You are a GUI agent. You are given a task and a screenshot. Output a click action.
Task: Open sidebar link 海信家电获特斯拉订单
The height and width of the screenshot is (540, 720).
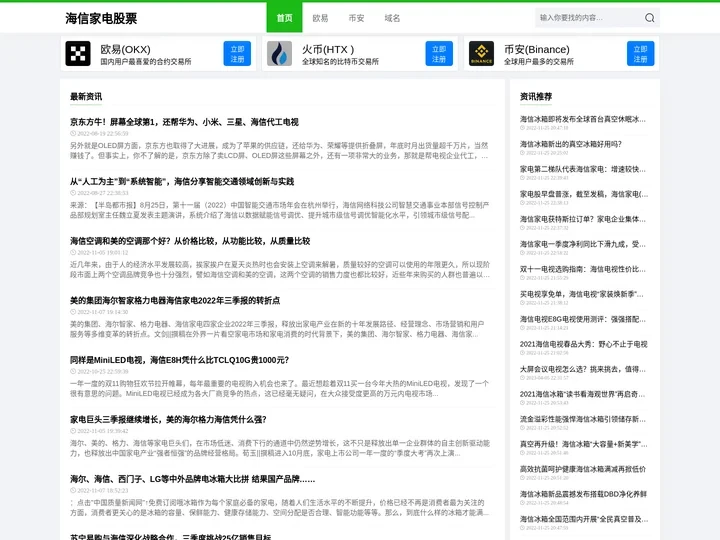(x=583, y=219)
